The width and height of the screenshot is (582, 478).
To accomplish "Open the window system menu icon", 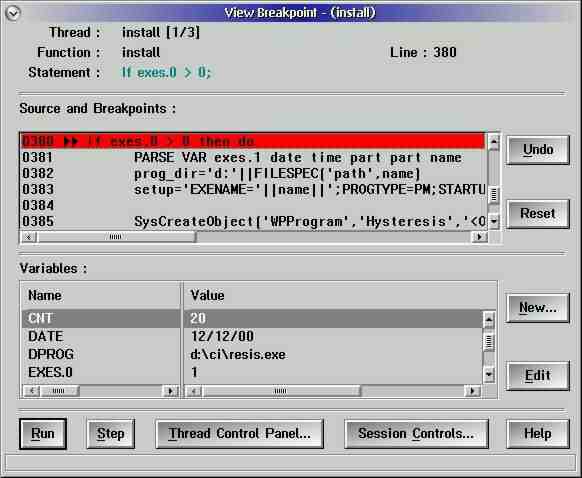I will 13,13.
